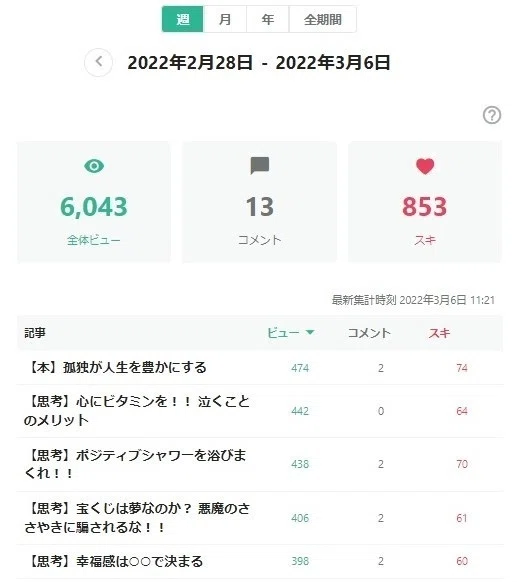Click the red heart icon
Viewport: 517px width, 582px height.
point(425,166)
